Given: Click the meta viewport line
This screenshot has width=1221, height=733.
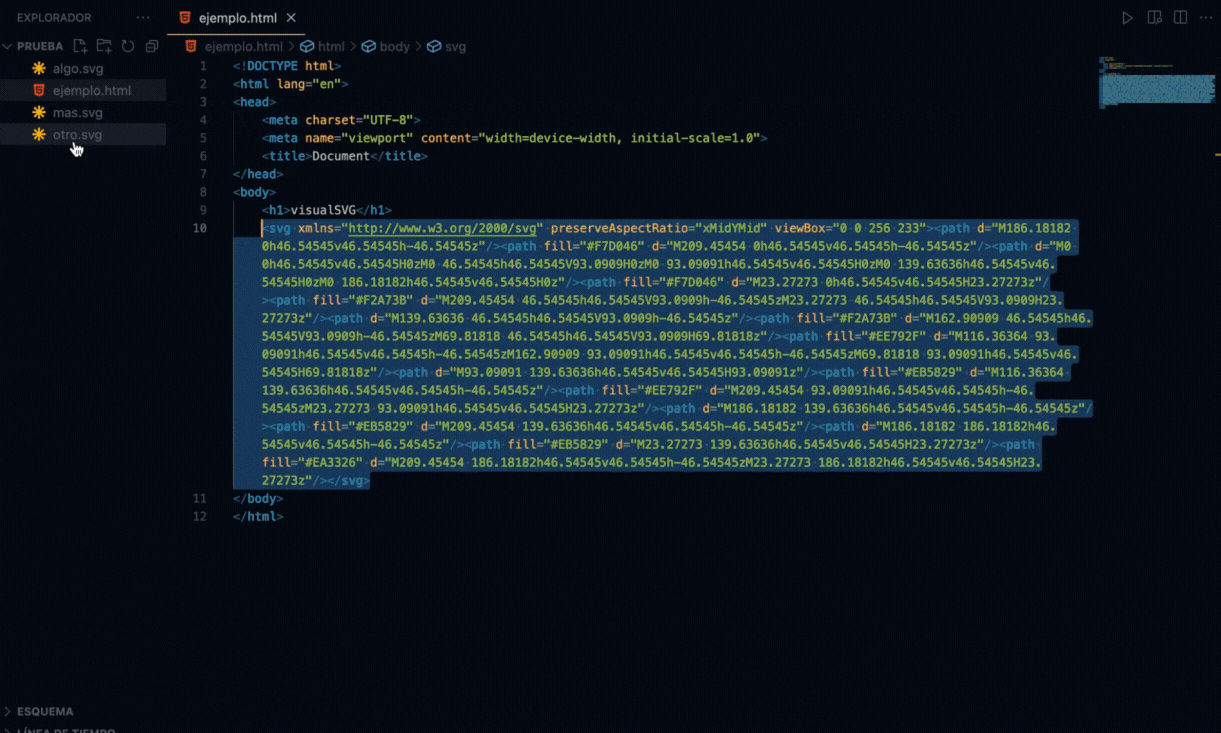Looking at the screenshot, I should point(514,138).
